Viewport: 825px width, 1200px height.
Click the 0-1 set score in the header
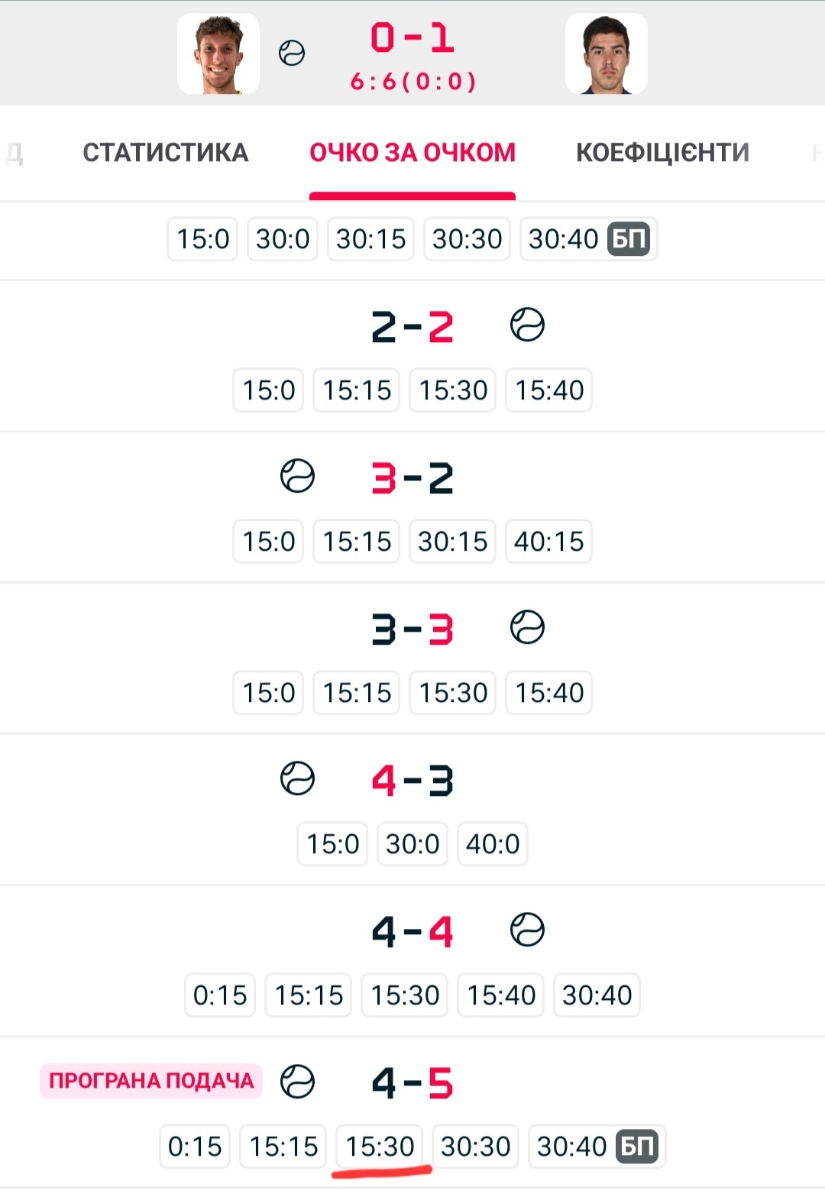(x=412, y=38)
